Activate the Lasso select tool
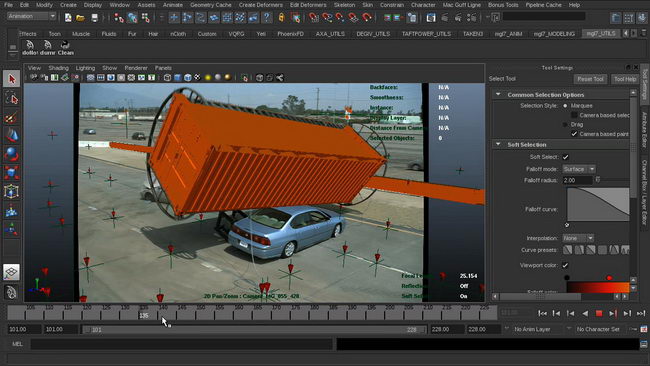The width and height of the screenshot is (650, 366). [x=12, y=99]
